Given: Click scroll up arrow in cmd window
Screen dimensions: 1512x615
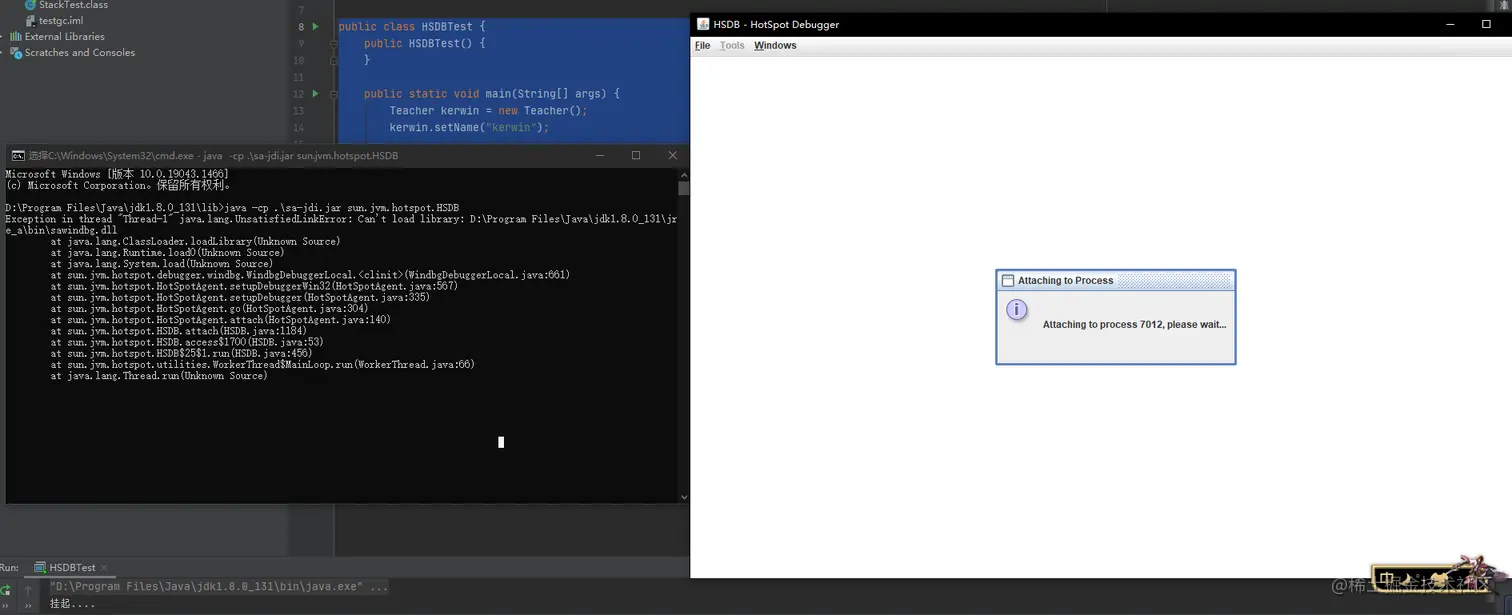Looking at the screenshot, I should (x=684, y=173).
